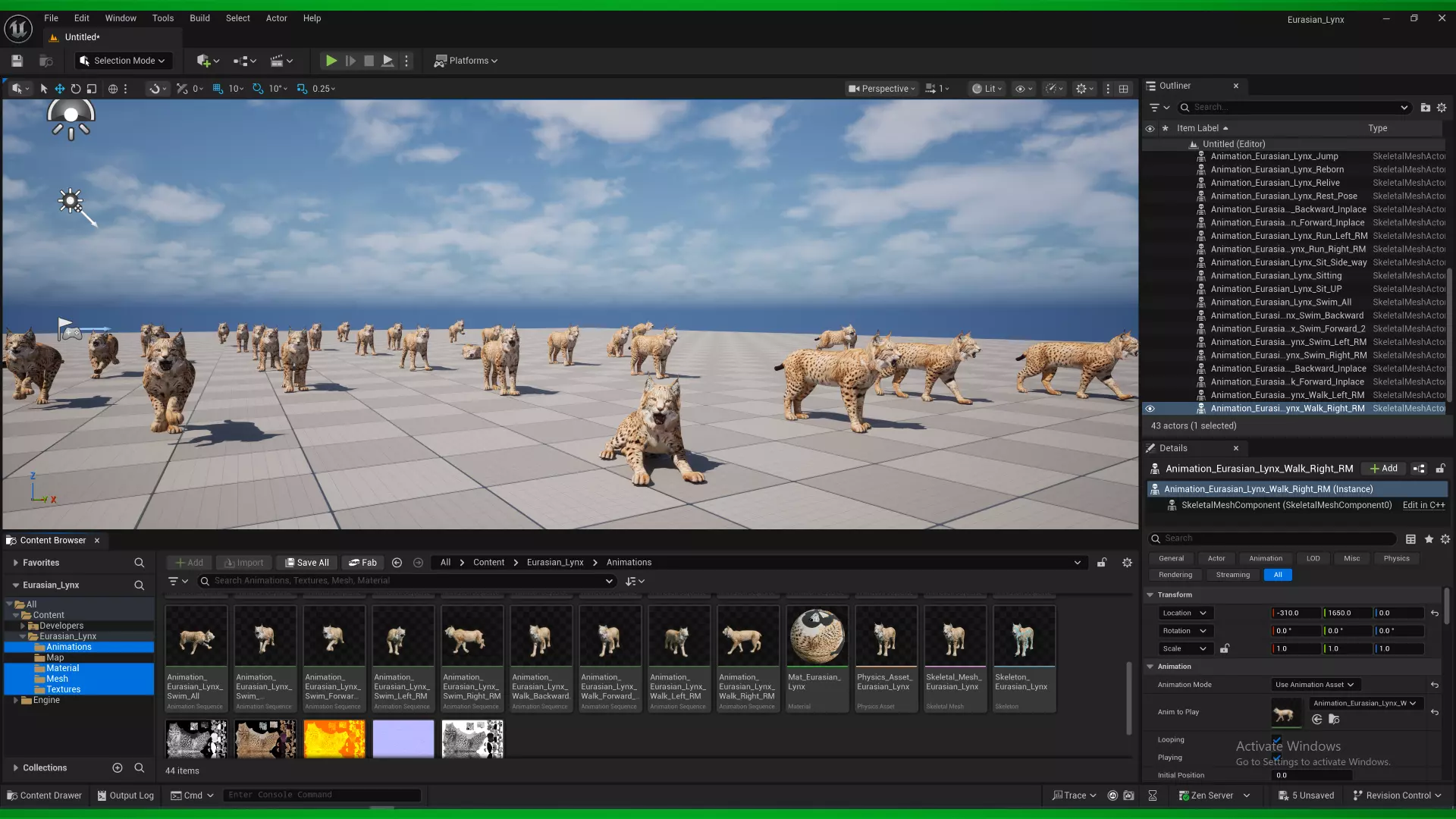Viewport: 1456px width, 819px height.
Task: Open the Fab marketplace button
Action: point(362,563)
